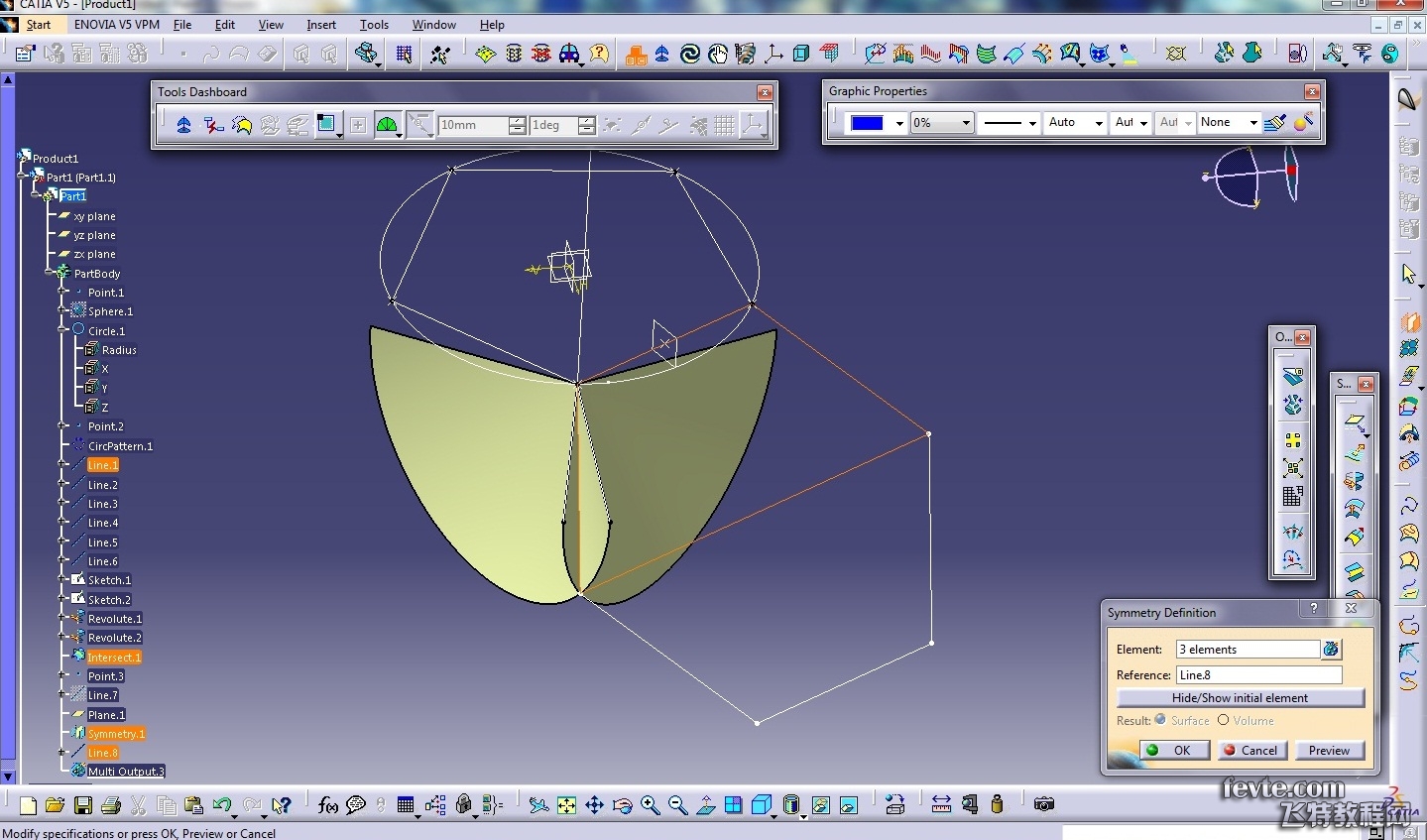
Task: Open the ENOVIA V5 VPM menu
Action: tap(116, 25)
